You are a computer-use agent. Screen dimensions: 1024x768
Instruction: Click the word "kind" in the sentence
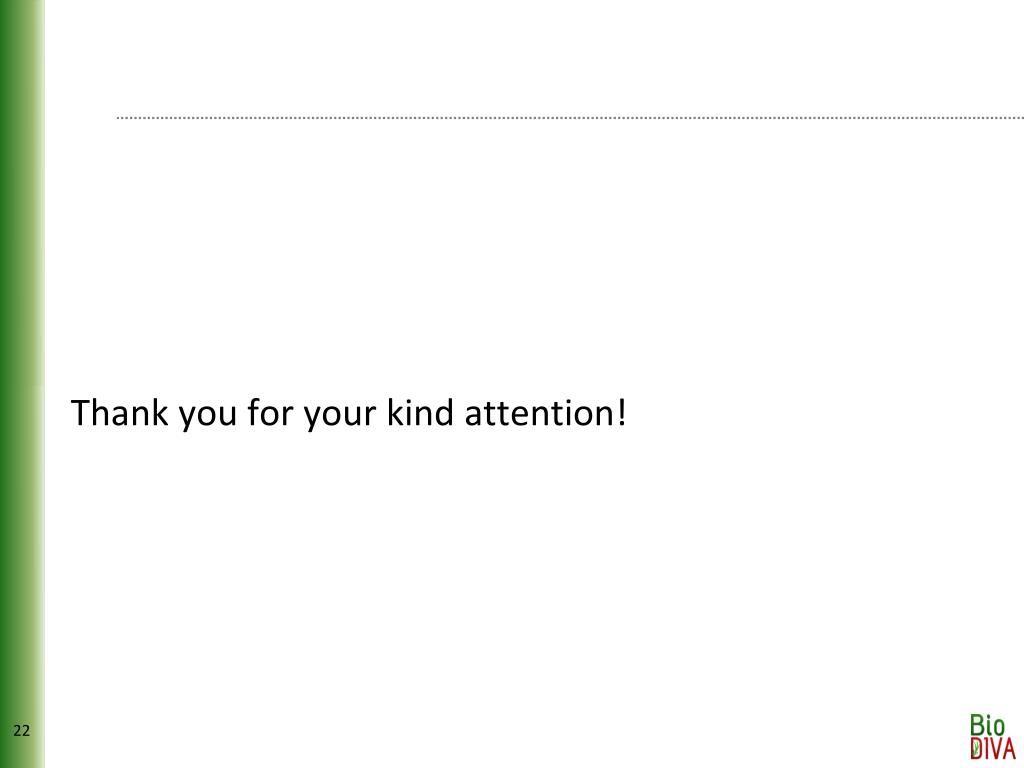coord(420,413)
